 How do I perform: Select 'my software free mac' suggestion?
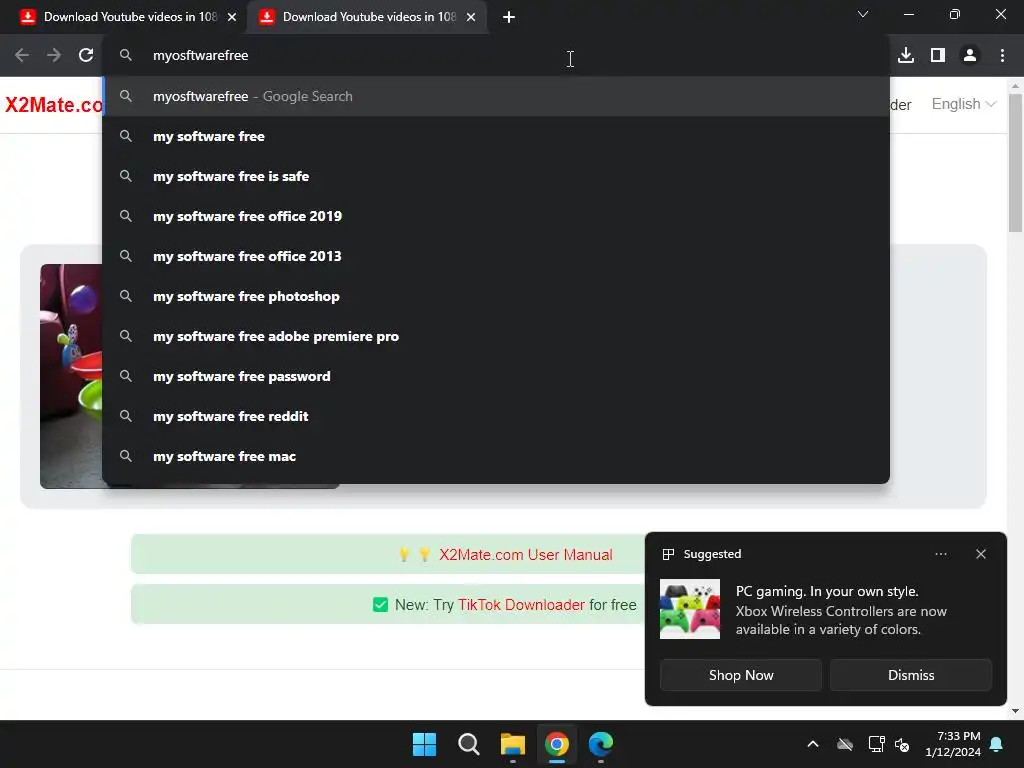(x=496, y=456)
